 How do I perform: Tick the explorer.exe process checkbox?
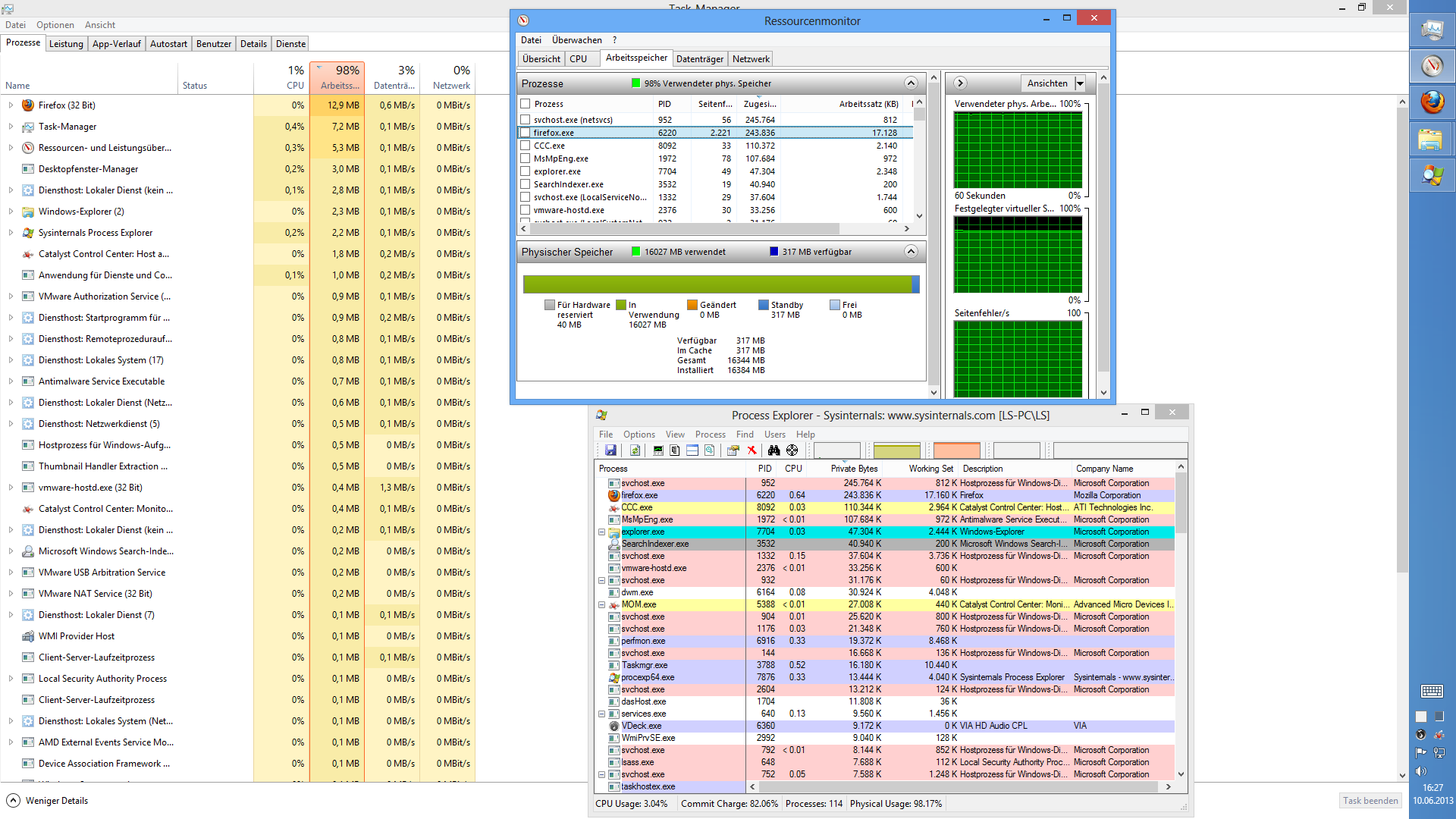[x=526, y=171]
